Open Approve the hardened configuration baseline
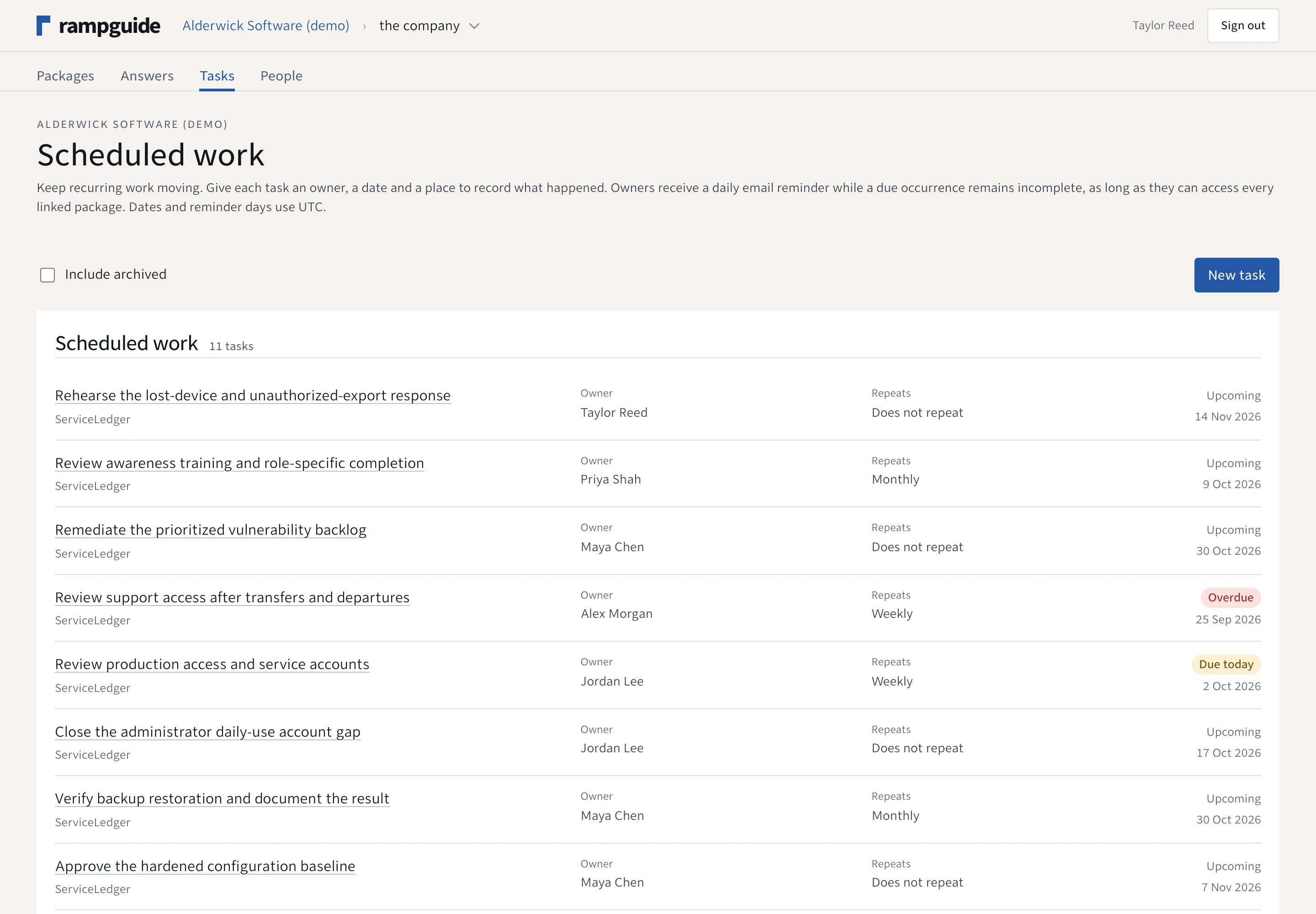The image size is (1316, 914). pyautogui.click(x=205, y=866)
